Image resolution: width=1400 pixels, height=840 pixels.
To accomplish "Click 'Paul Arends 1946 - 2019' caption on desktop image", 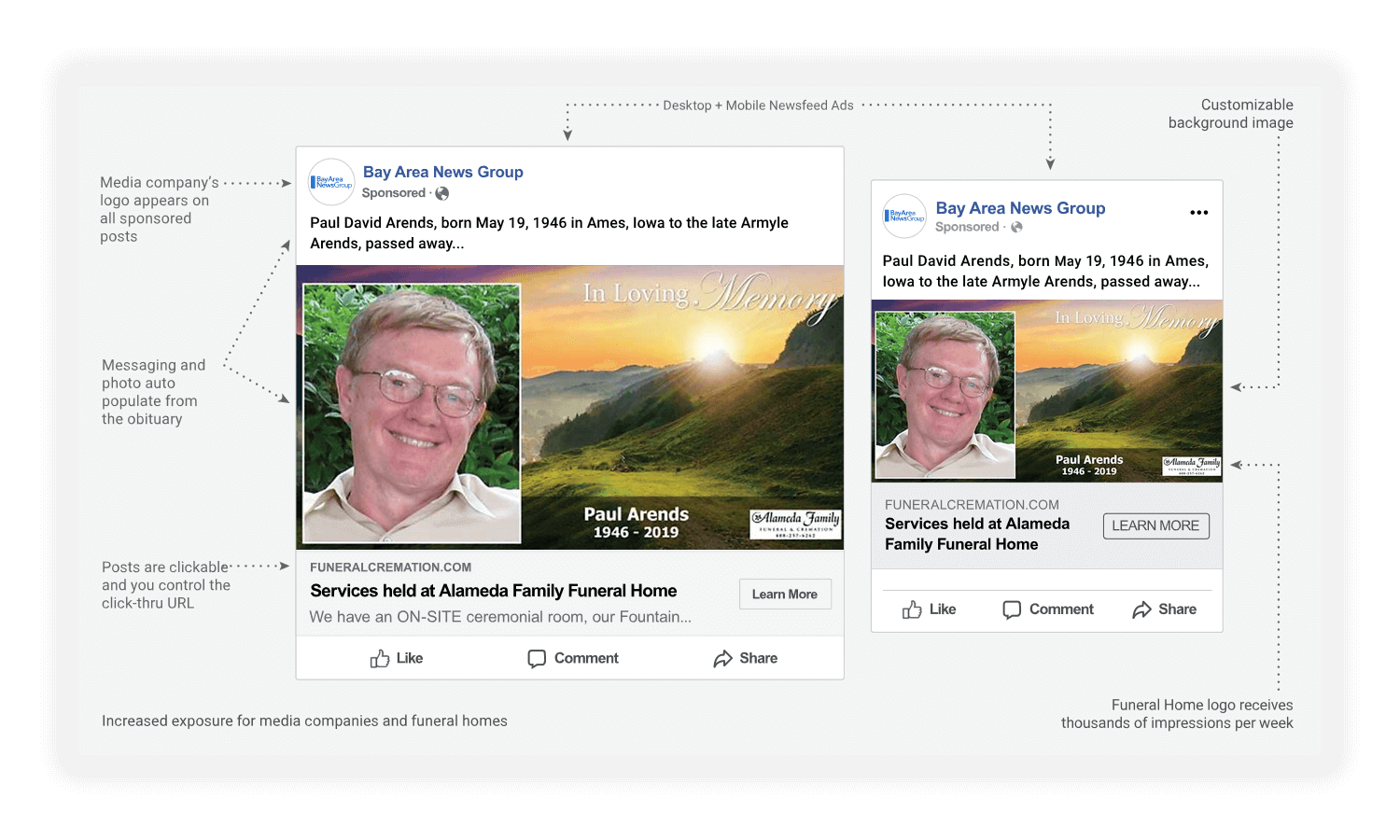I will (637, 523).
